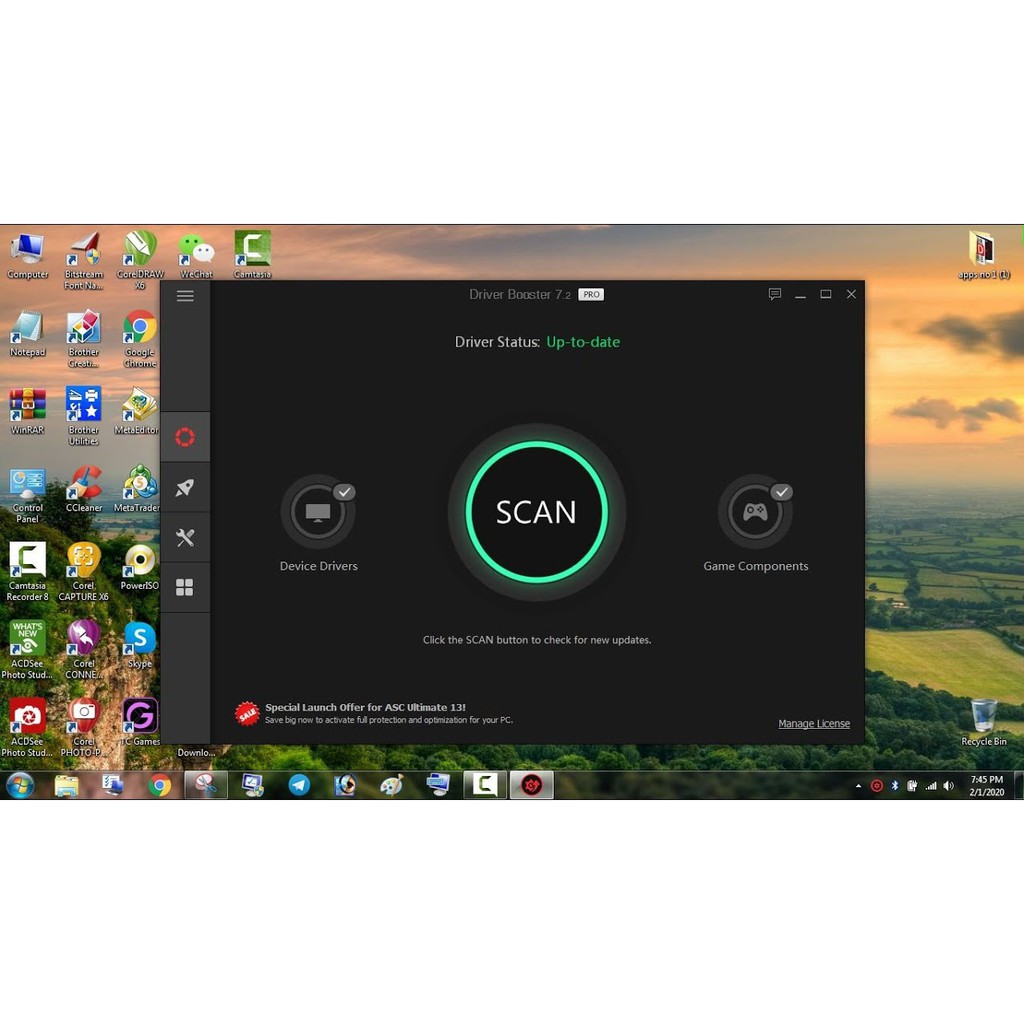Screen dimensions: 1024x1024
Task: Click the feedback speech bubble icon
Action: (x=774, y=295)
